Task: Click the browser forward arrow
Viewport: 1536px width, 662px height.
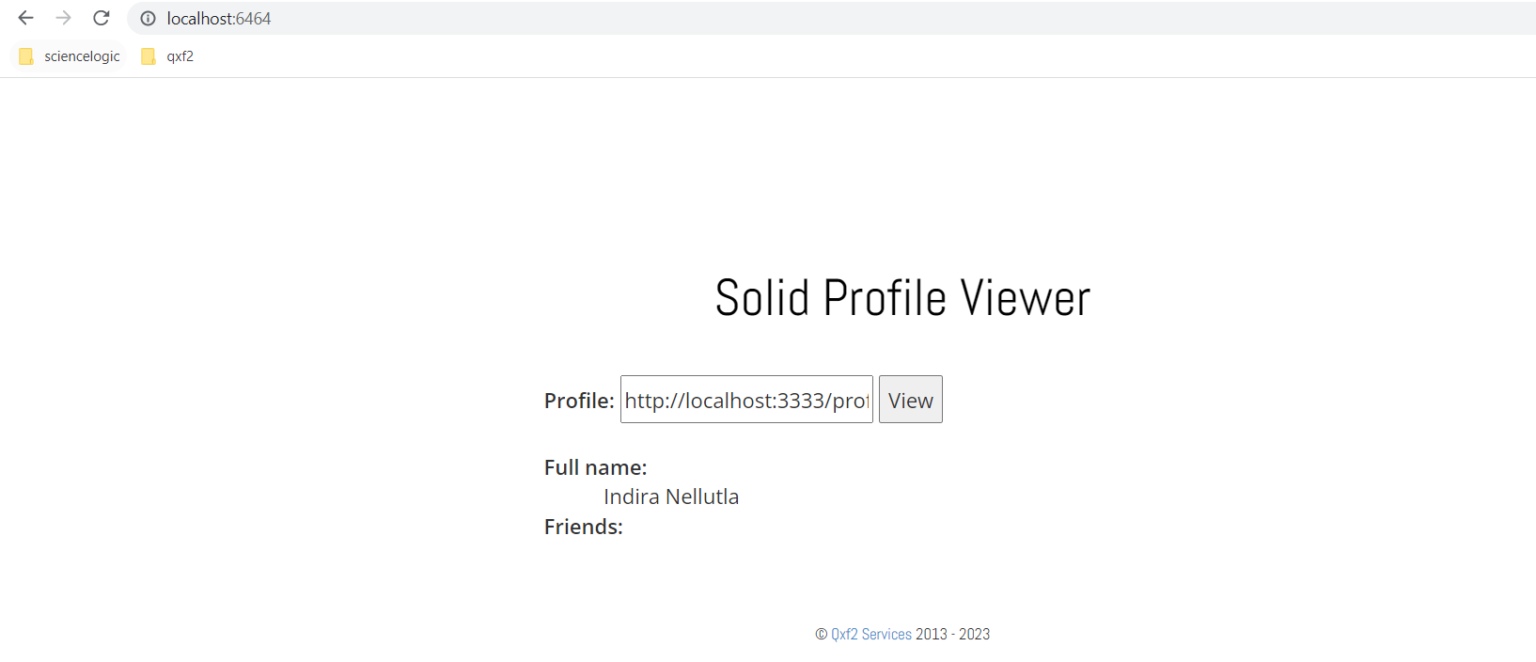Action: pos(63,18)
